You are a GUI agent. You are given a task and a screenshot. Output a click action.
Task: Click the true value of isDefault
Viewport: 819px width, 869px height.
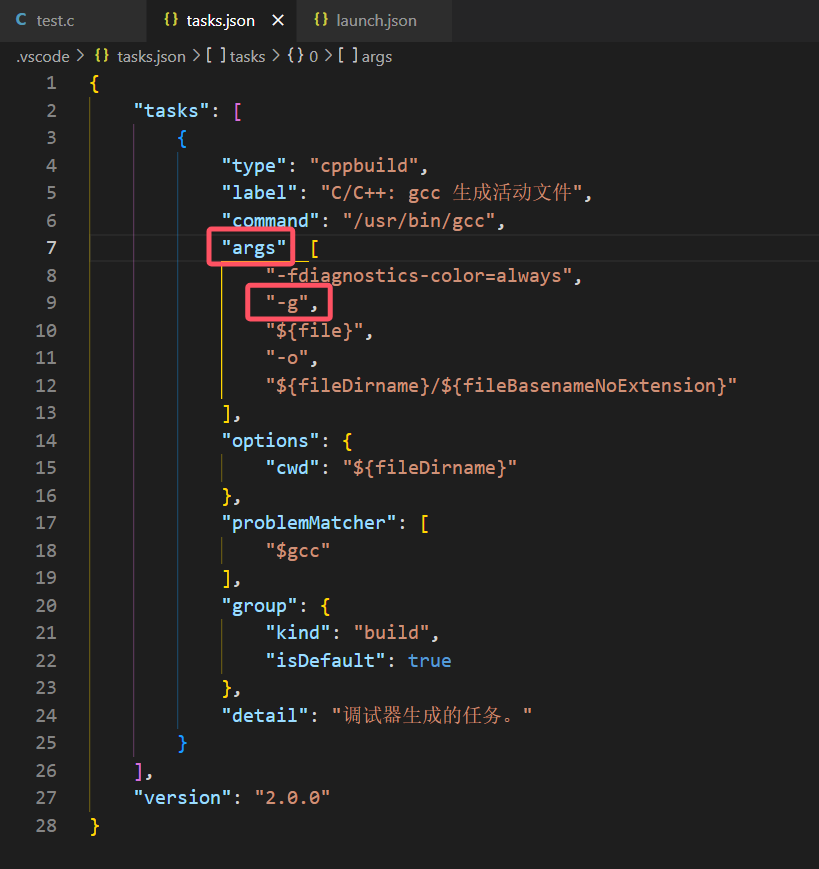(x=429, y=661)
